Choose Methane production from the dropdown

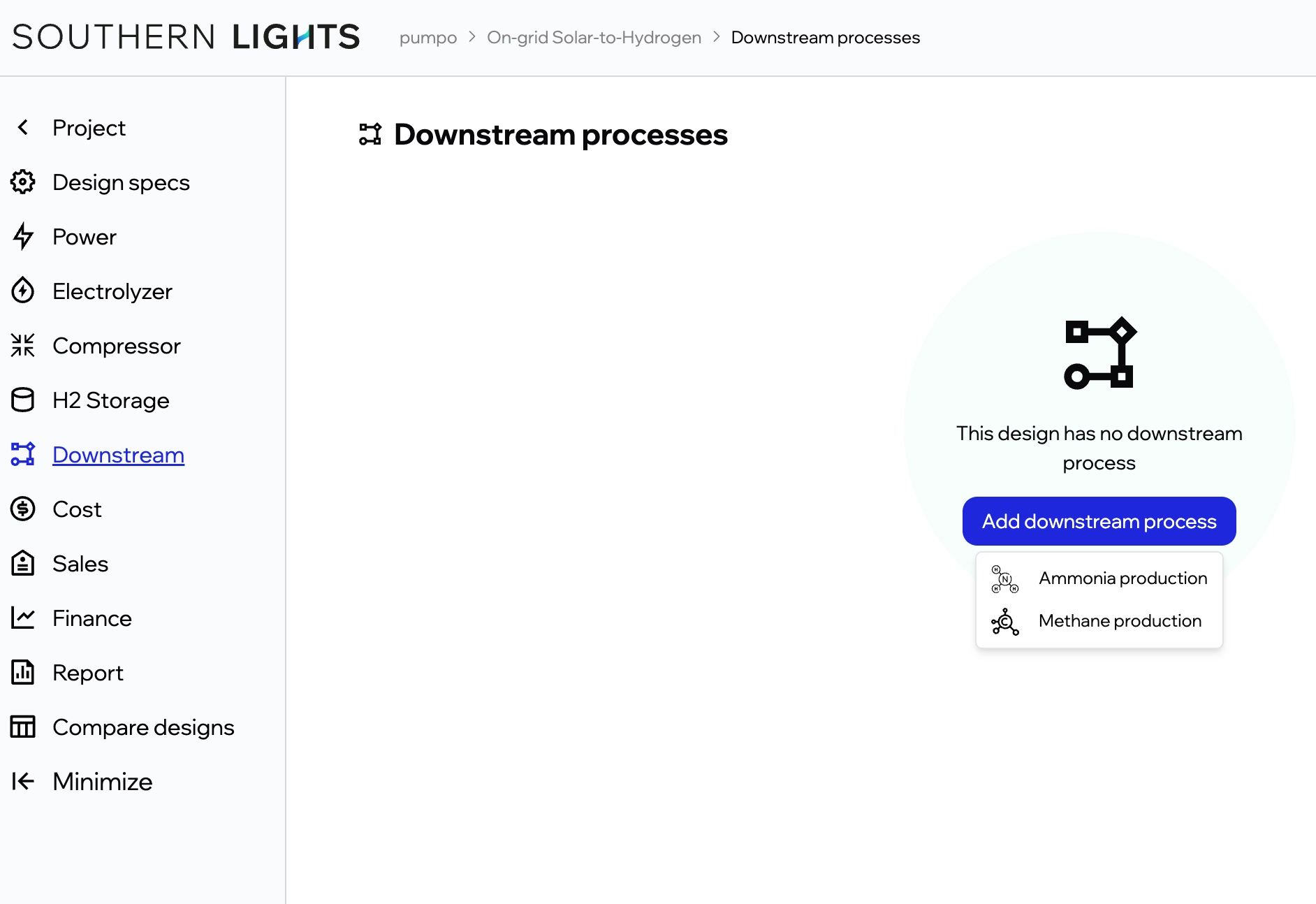[x=1099, y=621]
